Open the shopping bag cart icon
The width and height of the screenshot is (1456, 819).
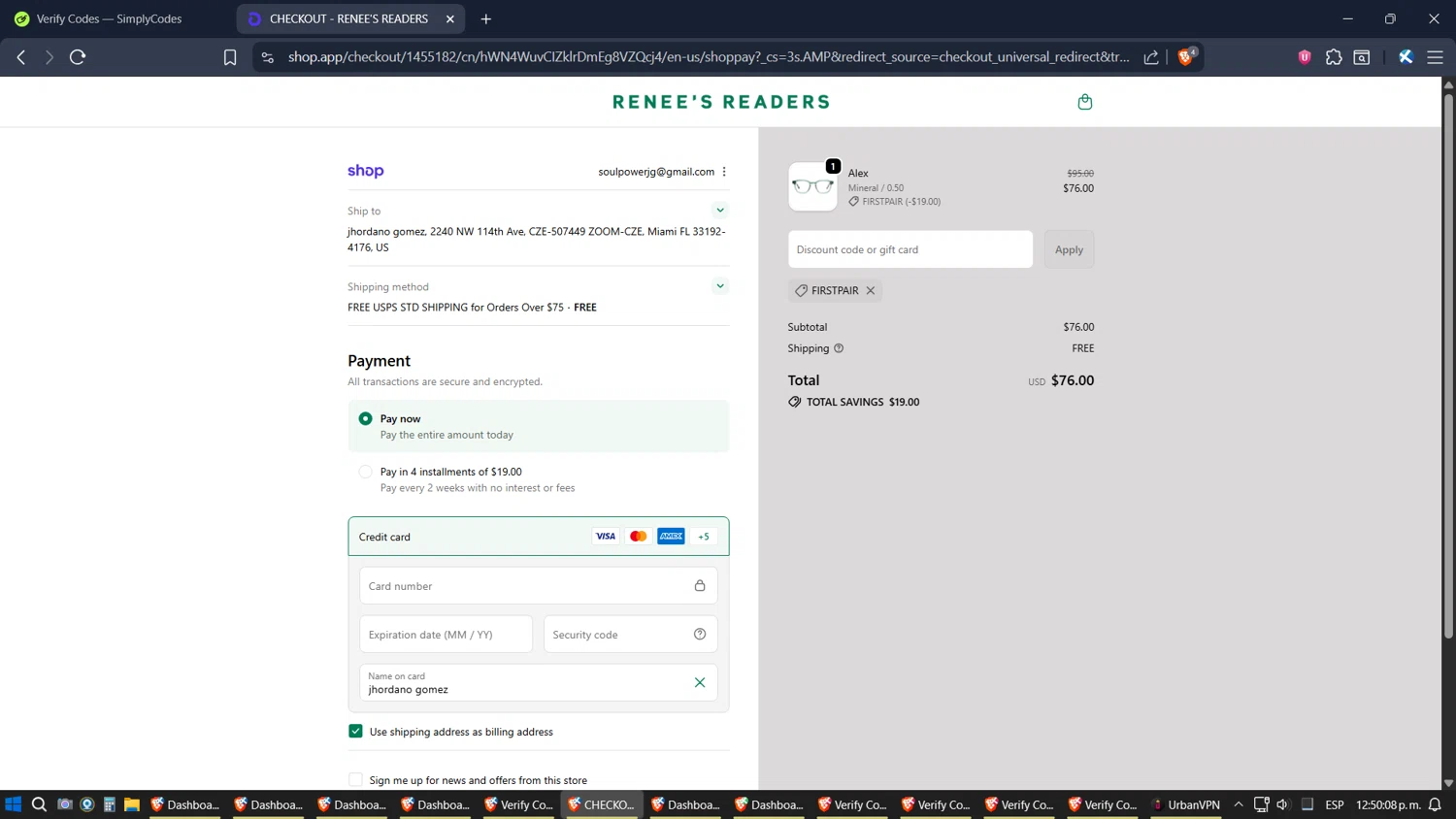point(1084,102)
